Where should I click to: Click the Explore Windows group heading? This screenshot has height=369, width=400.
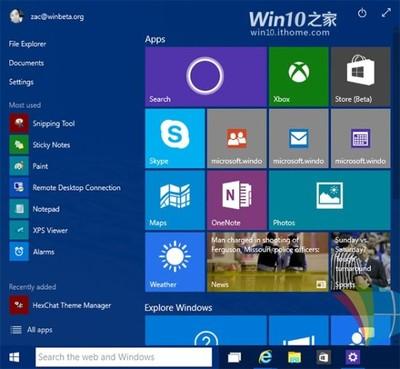(x=178, y=307)
